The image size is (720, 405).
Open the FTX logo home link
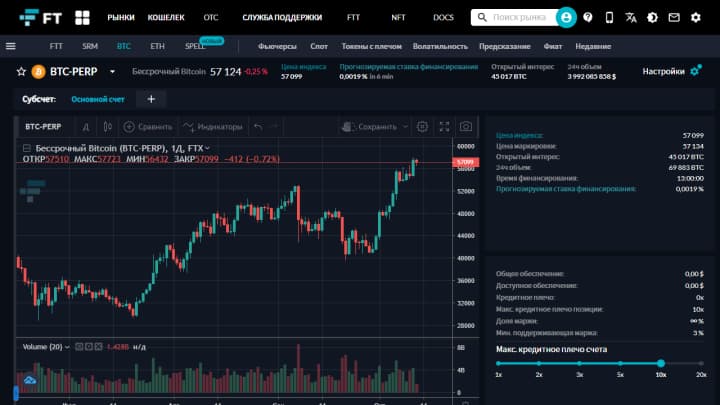(40, 17)
